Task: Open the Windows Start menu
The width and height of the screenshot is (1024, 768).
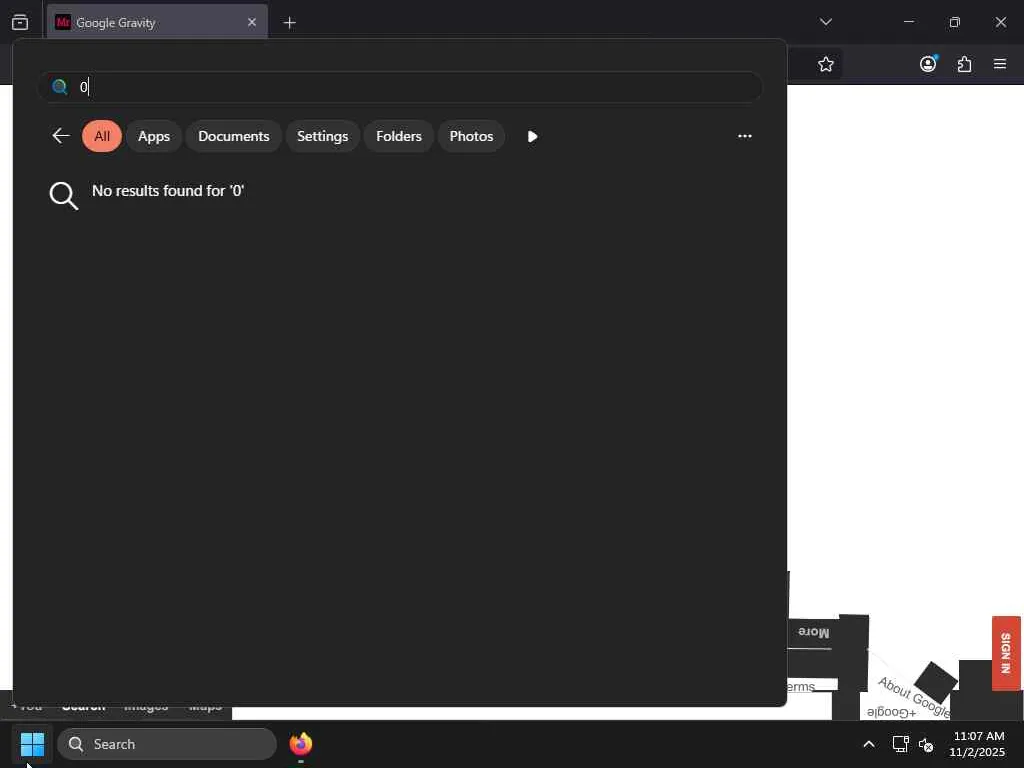Action: [32, 744]
